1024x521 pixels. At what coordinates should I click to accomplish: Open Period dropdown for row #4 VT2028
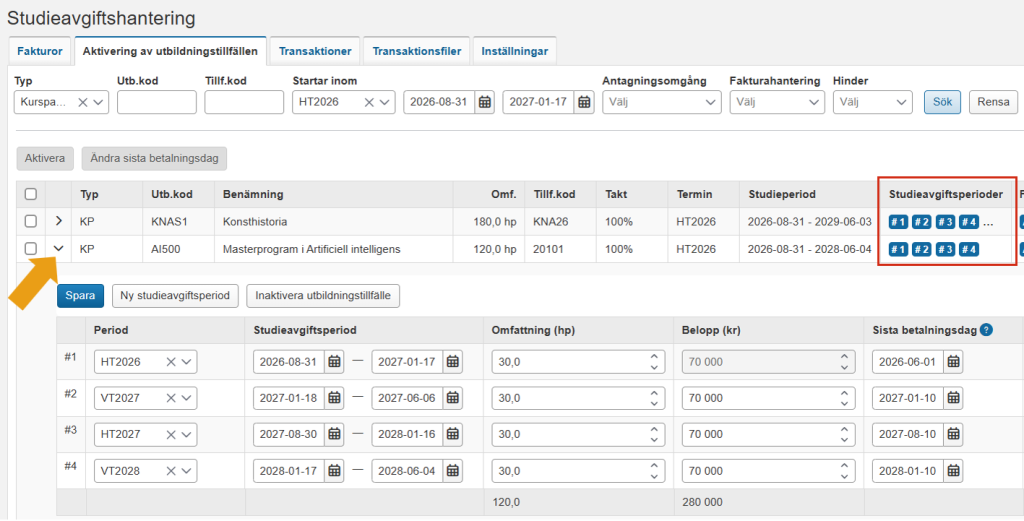click(187, 471)
